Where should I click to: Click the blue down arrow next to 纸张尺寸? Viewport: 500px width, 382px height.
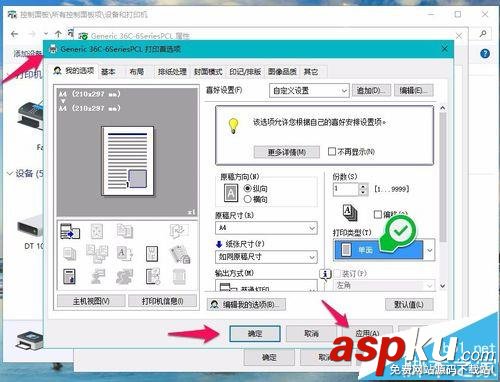(219, 244)
